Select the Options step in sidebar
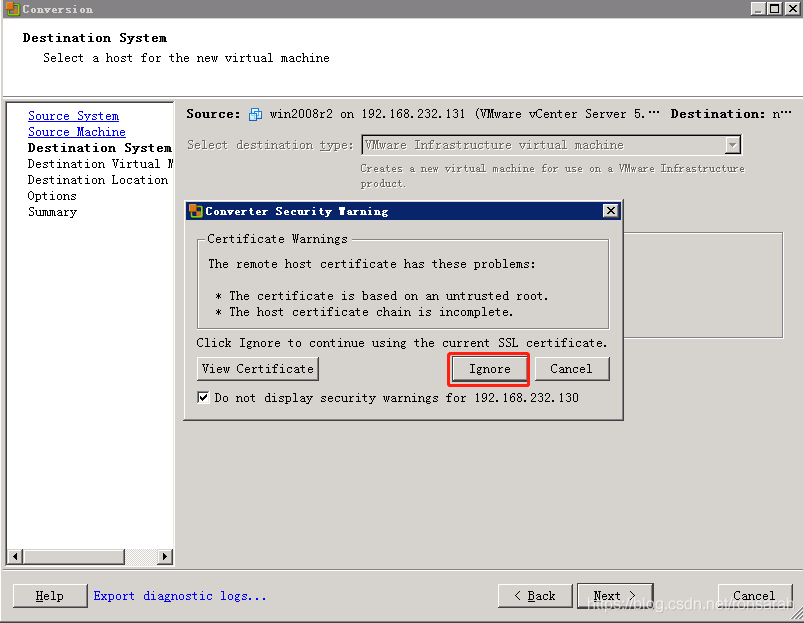This screenshot has height=623, width=804. [52, 196]
